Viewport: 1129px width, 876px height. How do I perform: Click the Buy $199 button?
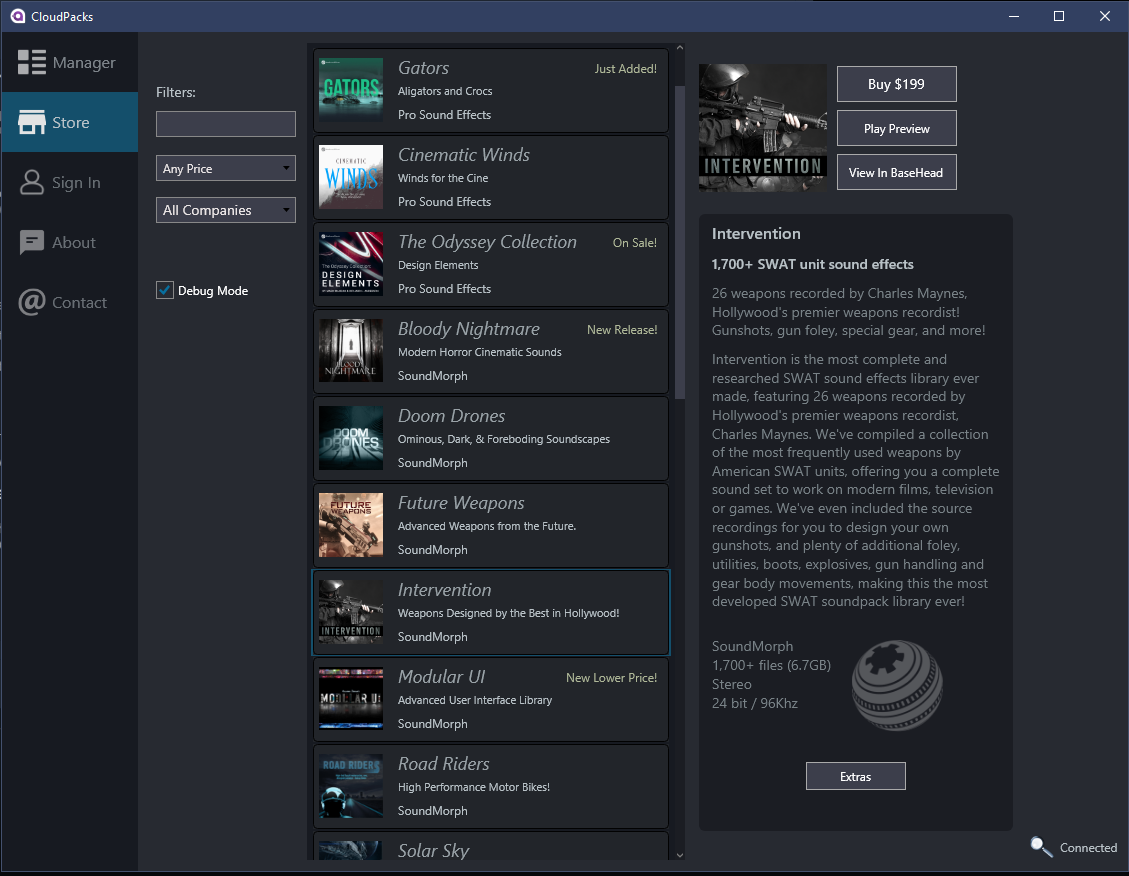coord(896,84)
